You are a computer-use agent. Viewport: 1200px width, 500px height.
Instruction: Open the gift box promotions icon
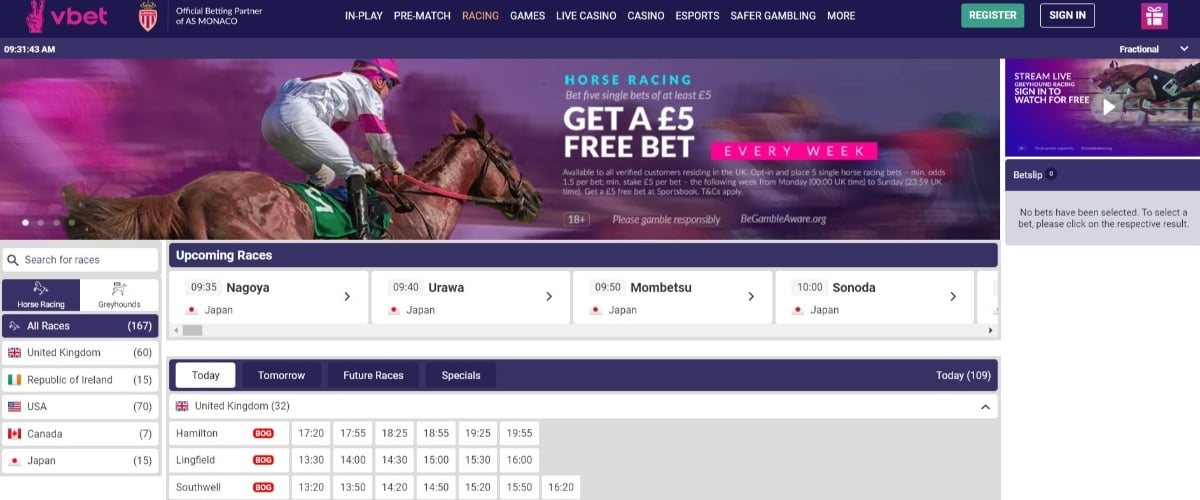coord(1154,16)
